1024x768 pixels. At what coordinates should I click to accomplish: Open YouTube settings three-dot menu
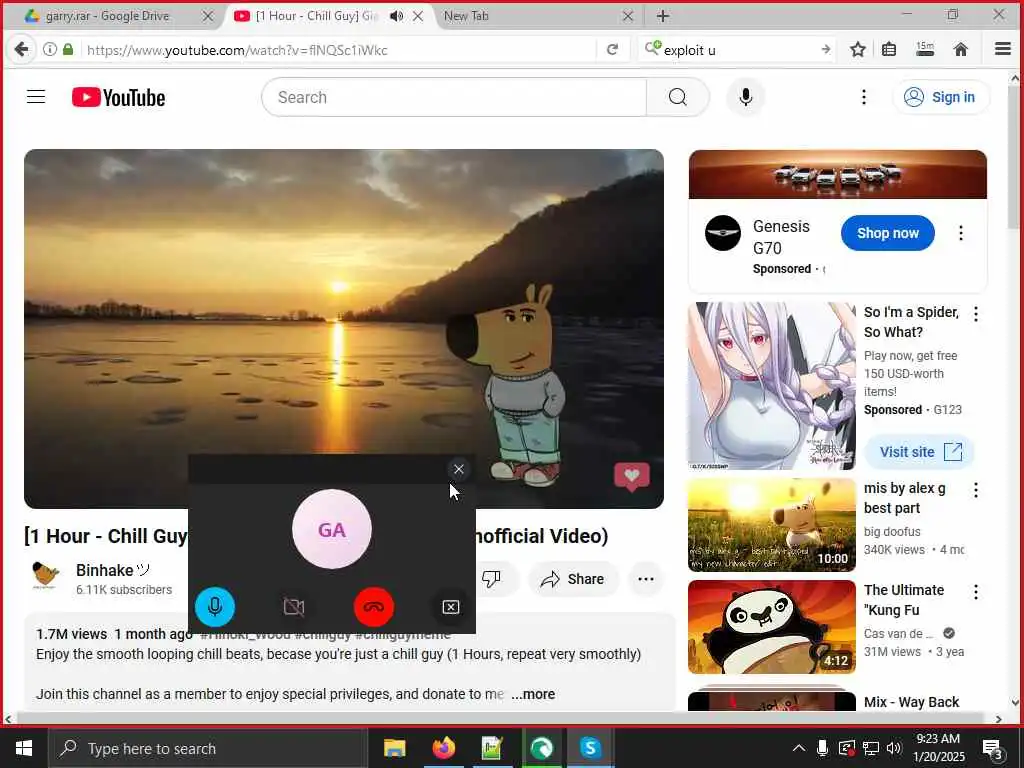(x=863, y=97)
